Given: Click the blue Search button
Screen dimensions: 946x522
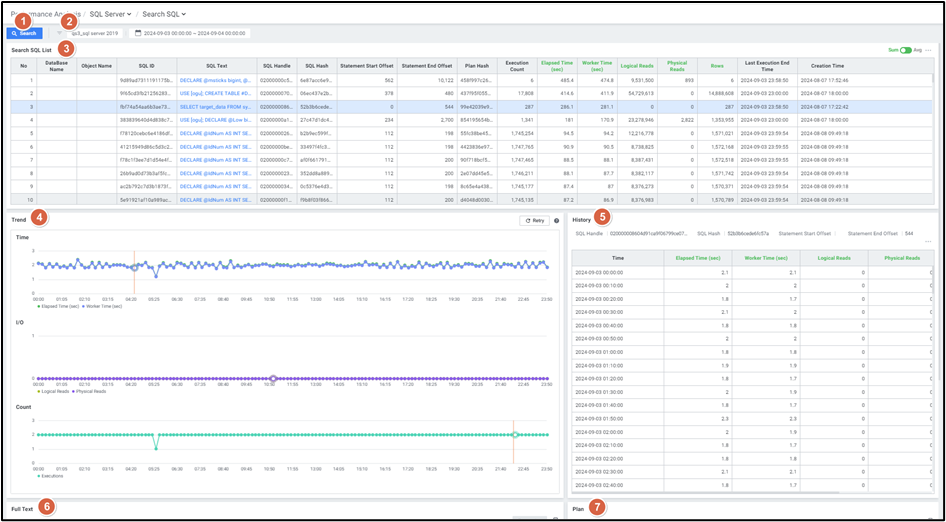Looking at the screenshot, I should tap(25, 33).
